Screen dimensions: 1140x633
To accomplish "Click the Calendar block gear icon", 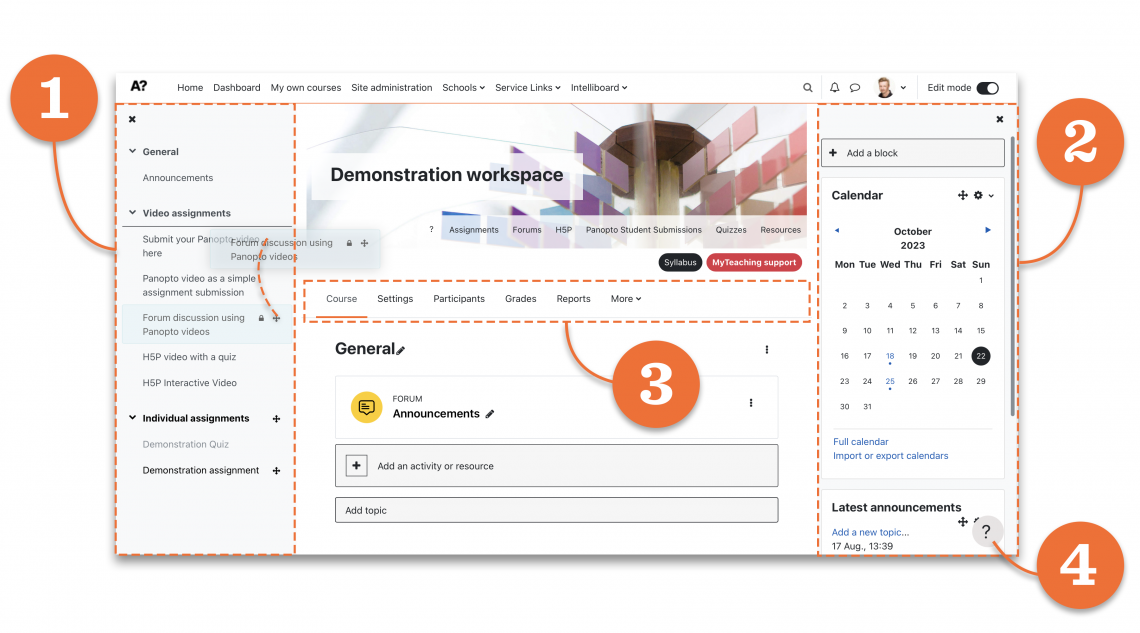I will pos(978,196).
